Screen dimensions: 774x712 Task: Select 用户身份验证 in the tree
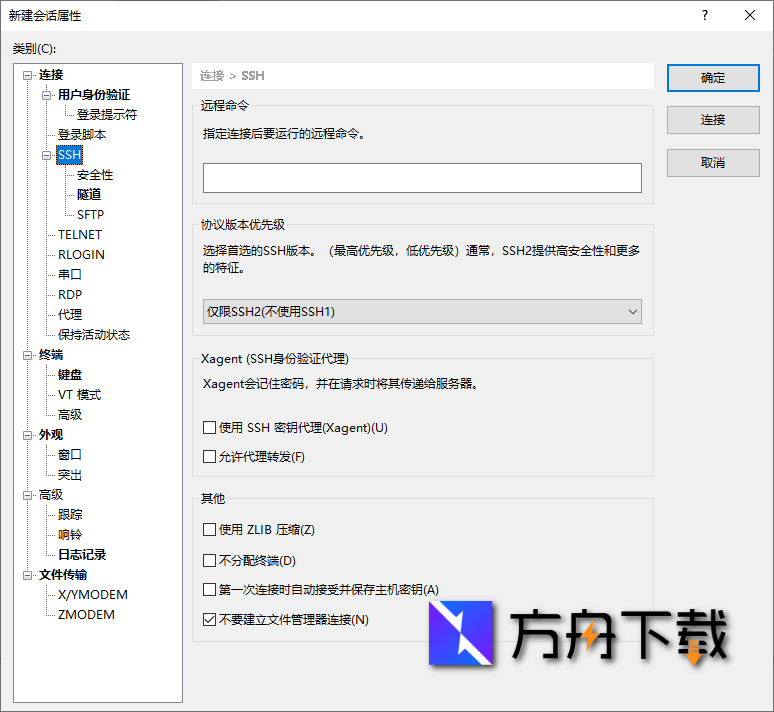click(94, 95)
